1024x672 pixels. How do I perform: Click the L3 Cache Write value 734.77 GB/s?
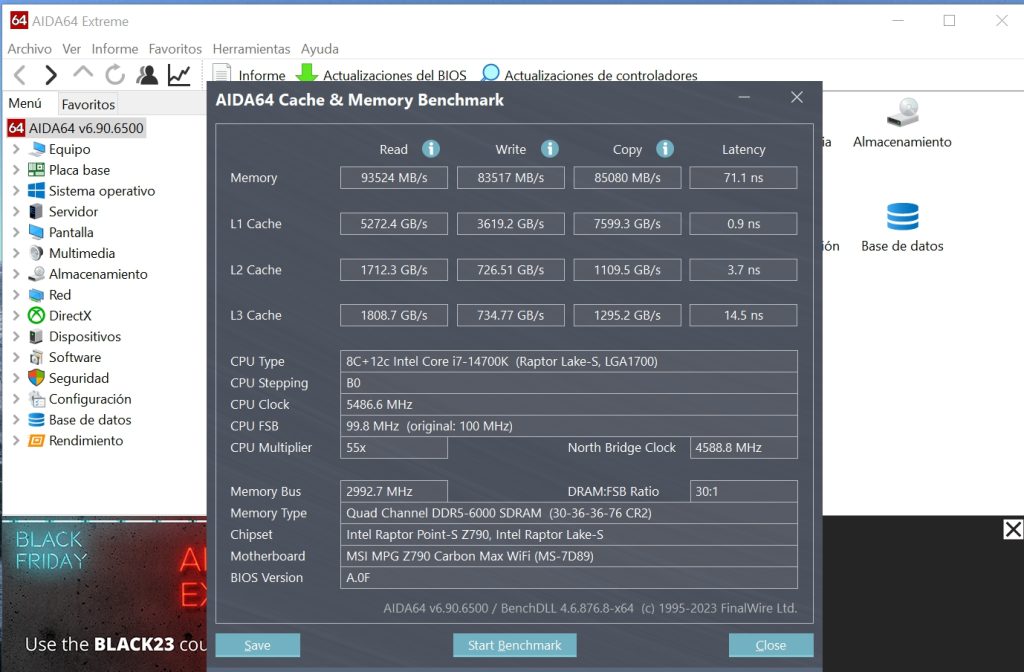[511, 315]
